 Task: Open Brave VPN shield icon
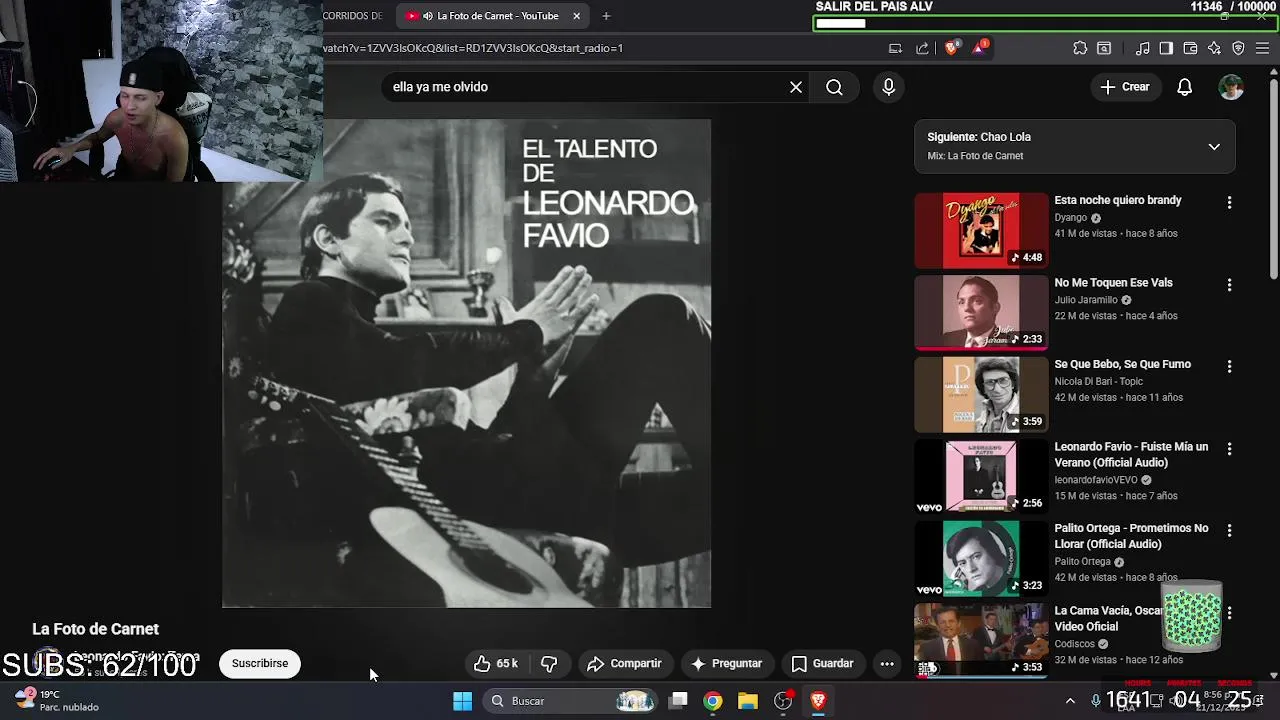(1238, 48)
